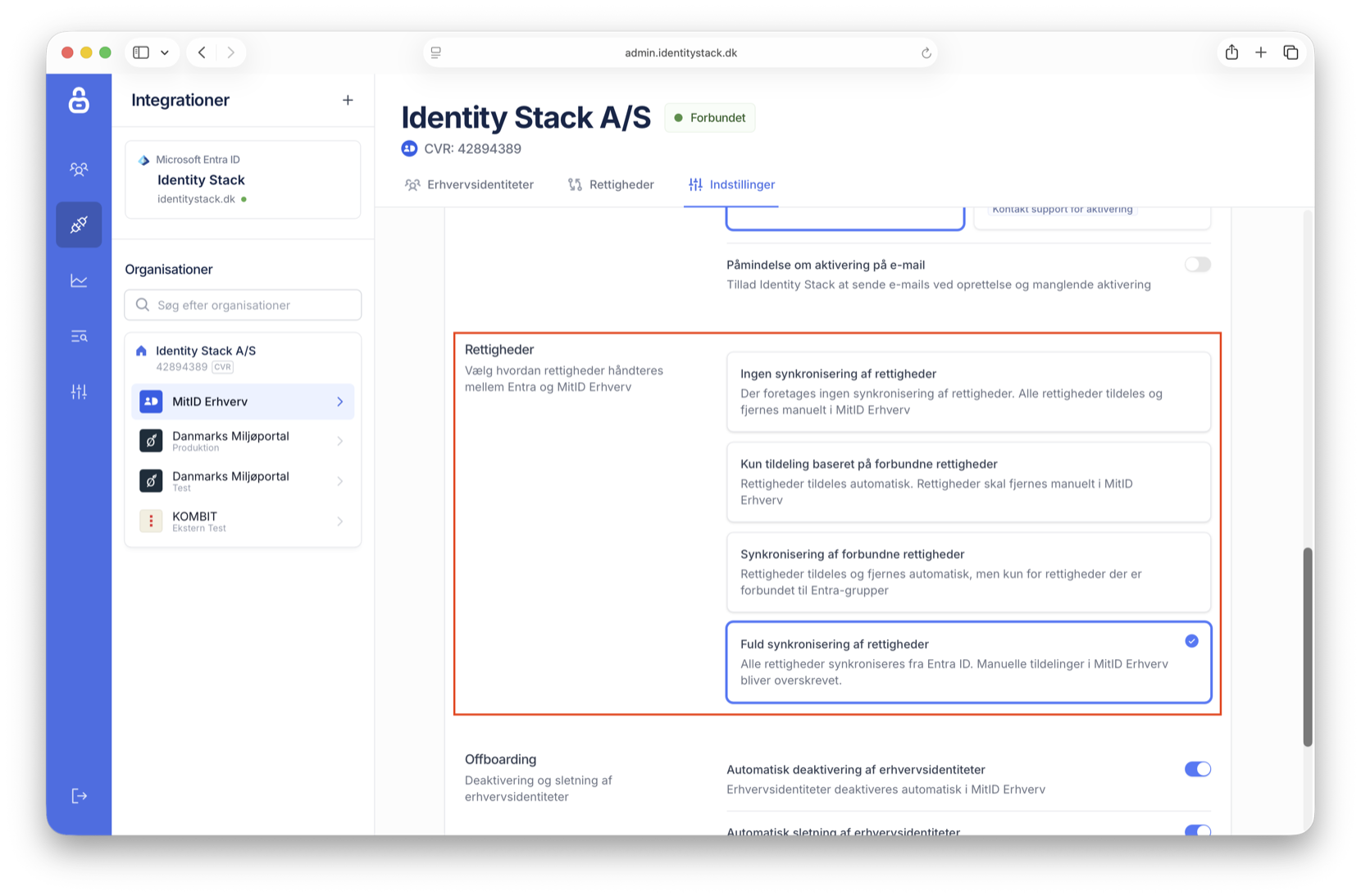Open the Identity Stack Entra ID card
Image resolution: width=1361 pixels, height=896 pixels.
[243, 180]
